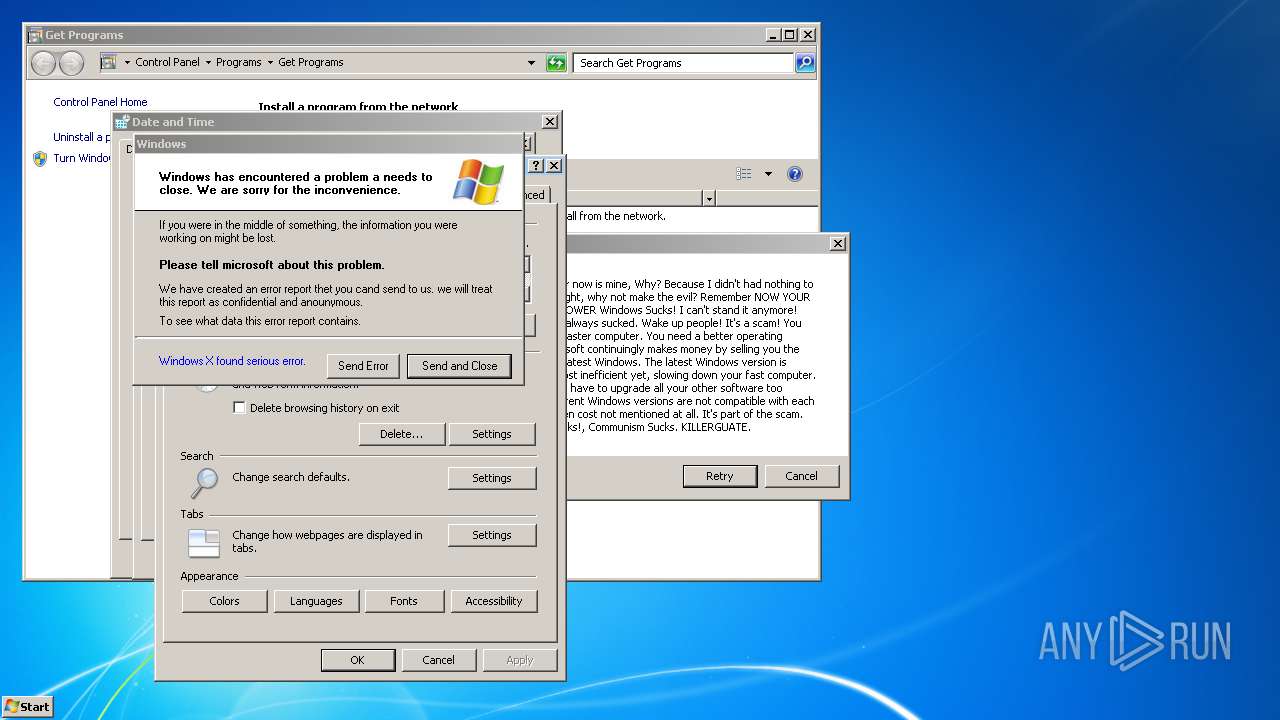
Task: Select Programs in the breadcrumb
Action: click(x=239, y=62)
